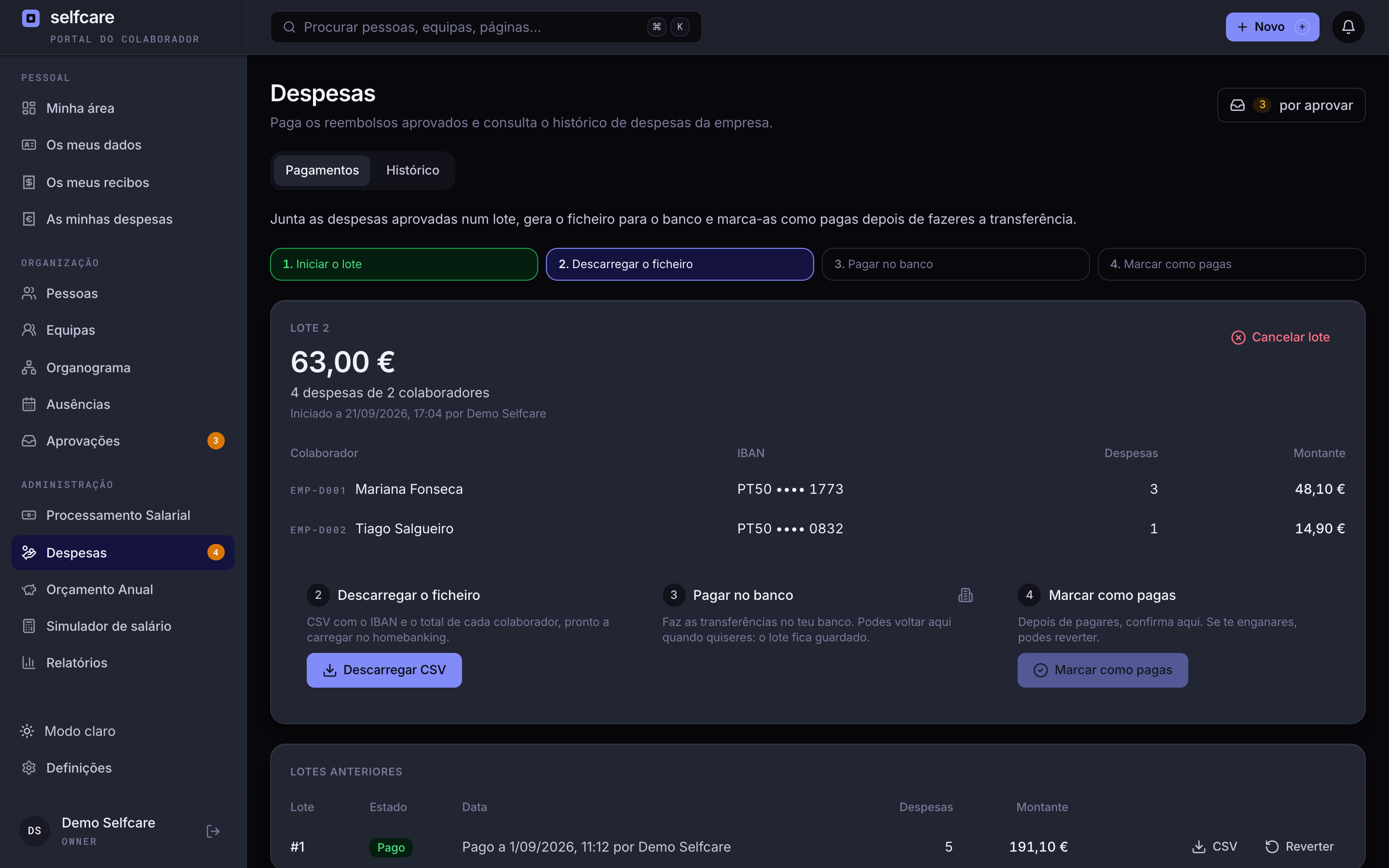The image size is (1389, 868).
Task: Click the Simulador de salário calculator icon
Action: [x=29, y=626]
